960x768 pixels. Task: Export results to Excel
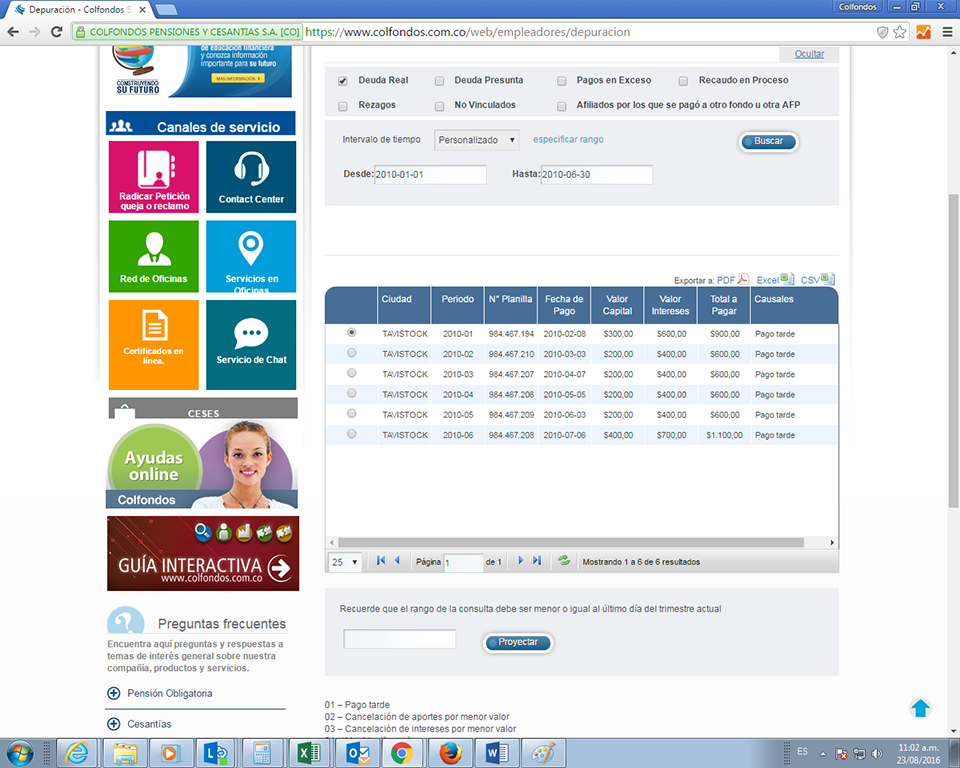point(774,280)
